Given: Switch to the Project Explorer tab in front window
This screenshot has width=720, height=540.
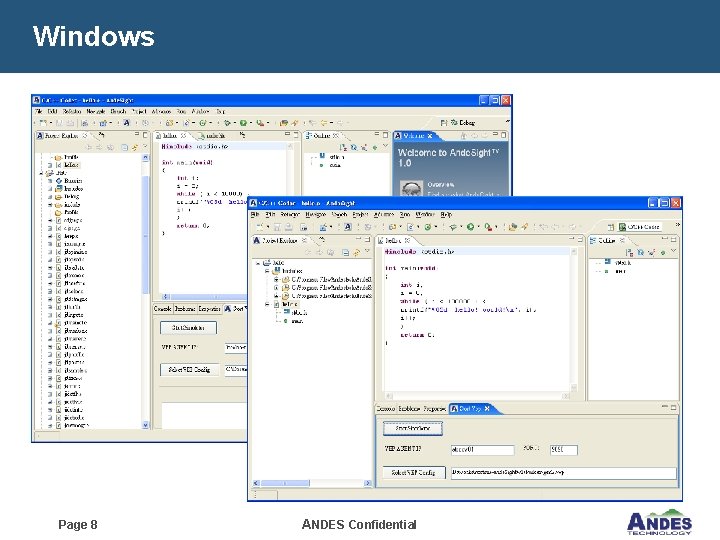Looking at the screenshot, I should point(280,240).
